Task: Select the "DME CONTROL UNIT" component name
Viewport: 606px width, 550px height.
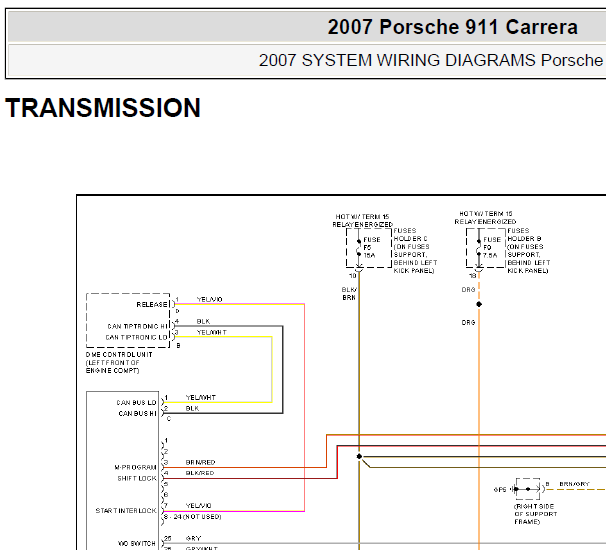Action: (119, 354)
